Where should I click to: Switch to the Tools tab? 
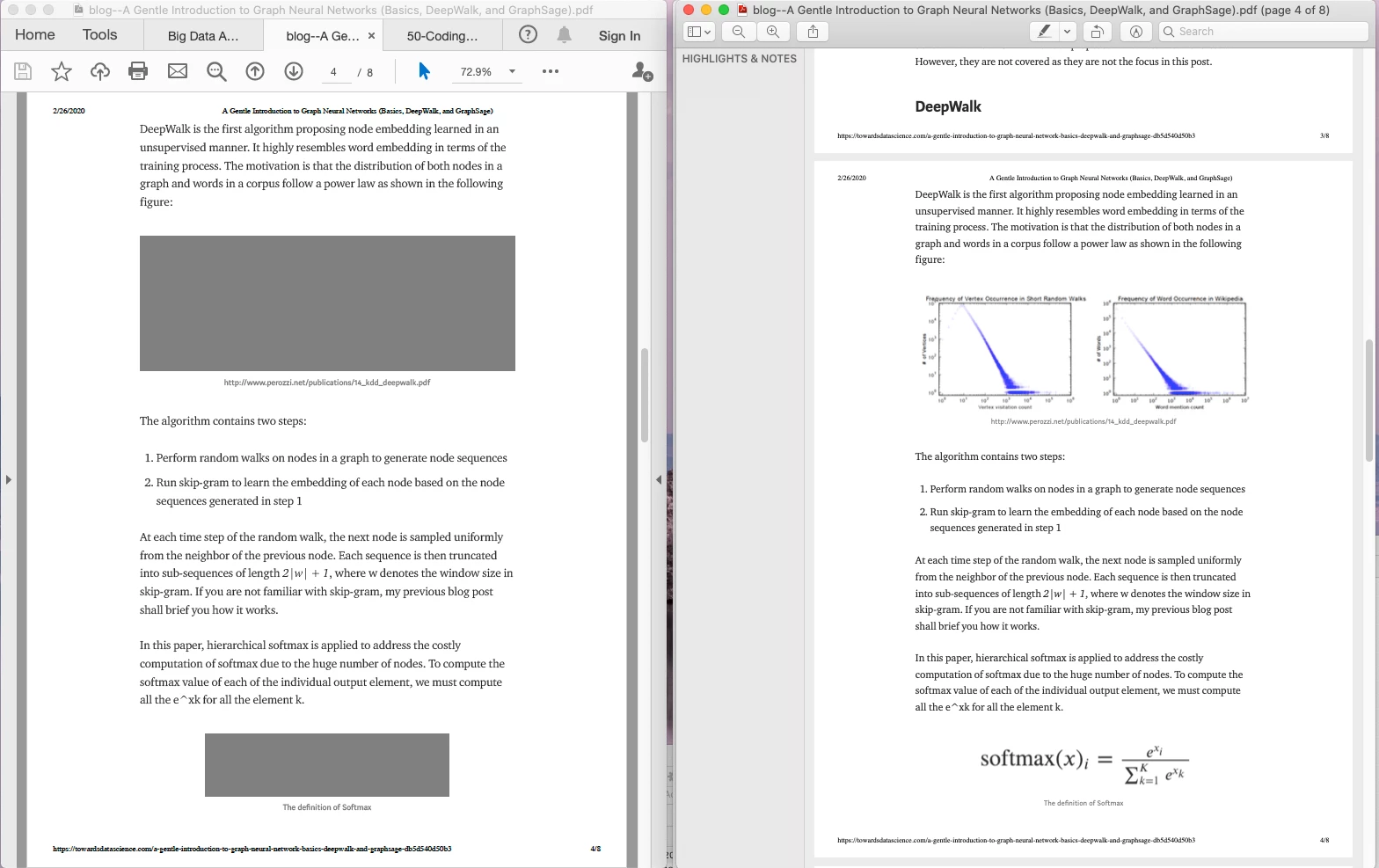point(99,34)
